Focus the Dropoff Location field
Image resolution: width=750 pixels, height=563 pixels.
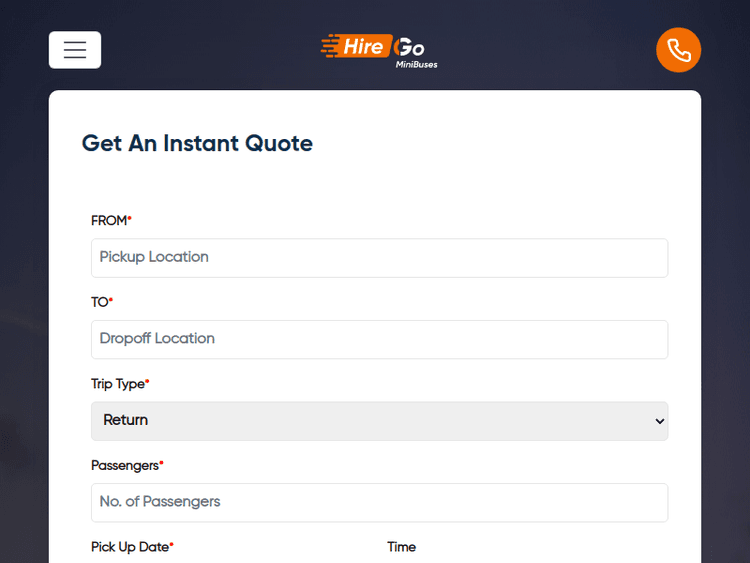click(x=379, y=339)
